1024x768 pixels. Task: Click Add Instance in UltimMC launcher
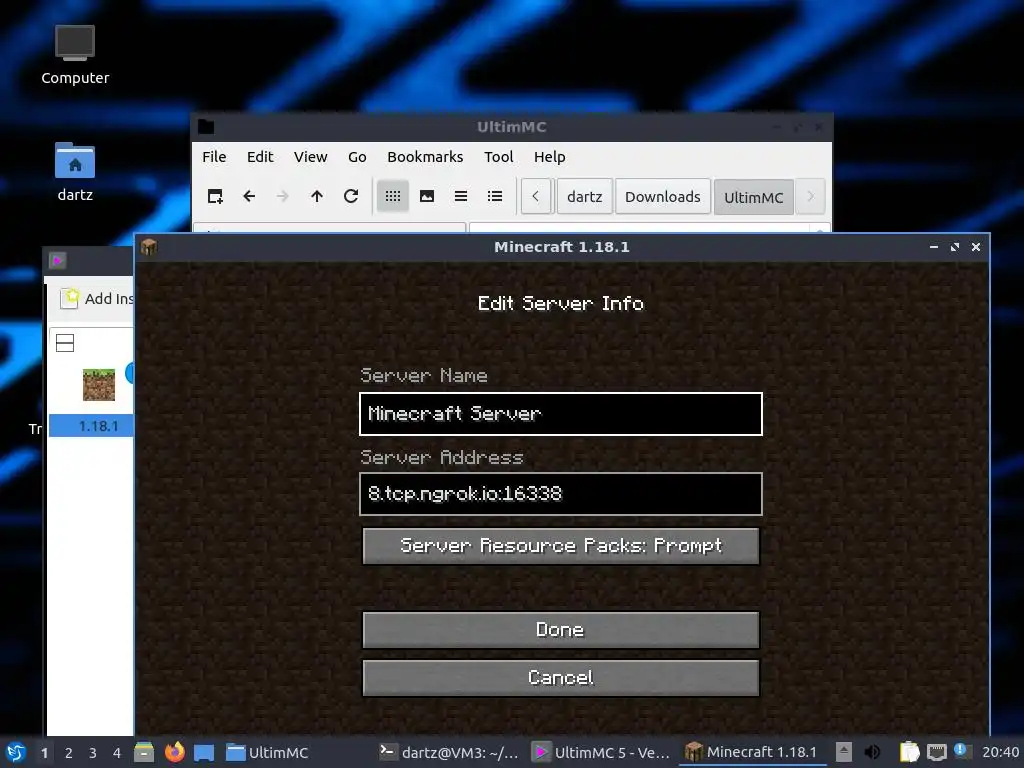[x=97, y=298]
